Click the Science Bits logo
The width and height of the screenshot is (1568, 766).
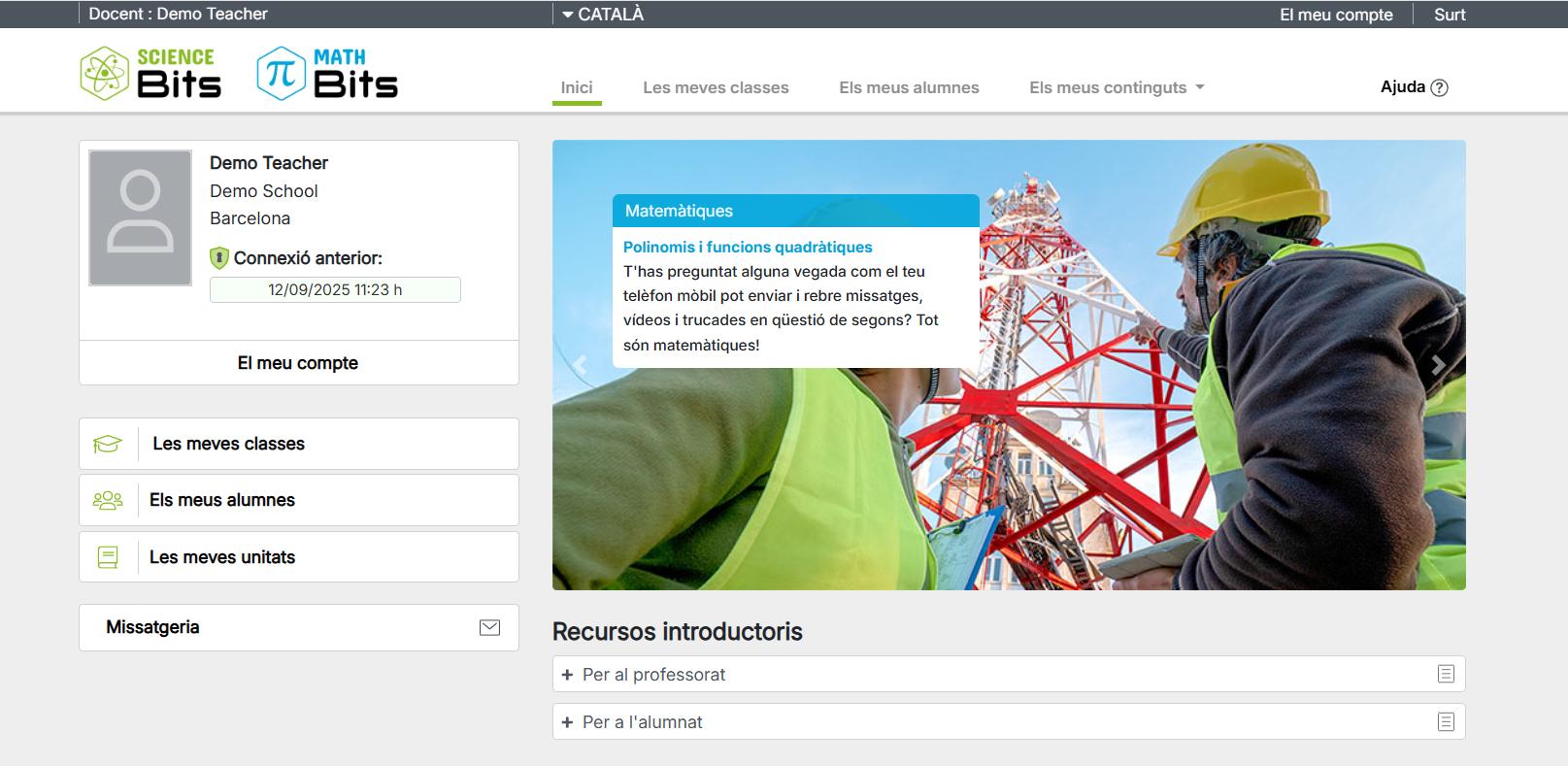pyautogui.click(x=150, y=74)
